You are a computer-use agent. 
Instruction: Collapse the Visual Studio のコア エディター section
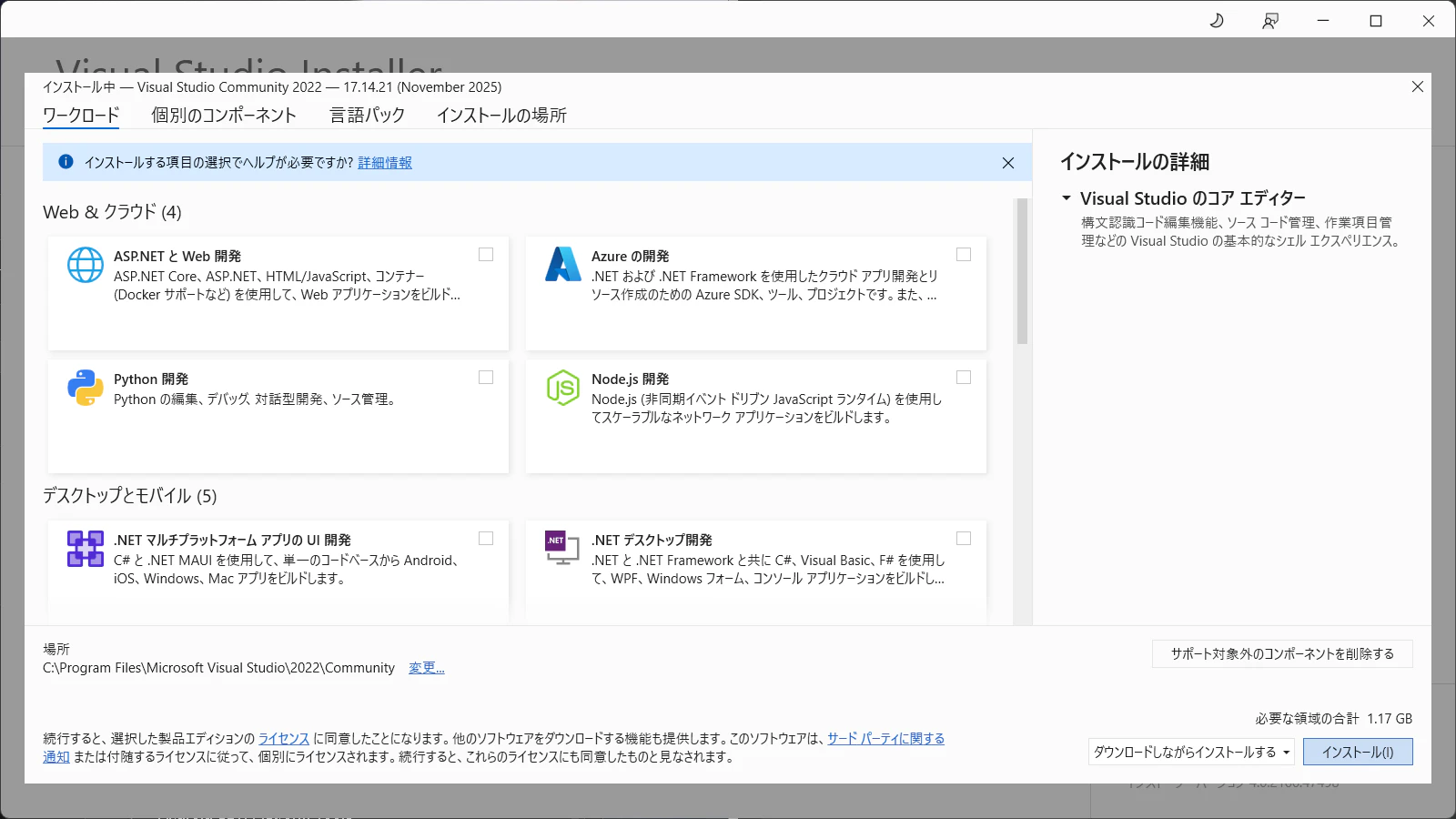[x=1067, y=197]
